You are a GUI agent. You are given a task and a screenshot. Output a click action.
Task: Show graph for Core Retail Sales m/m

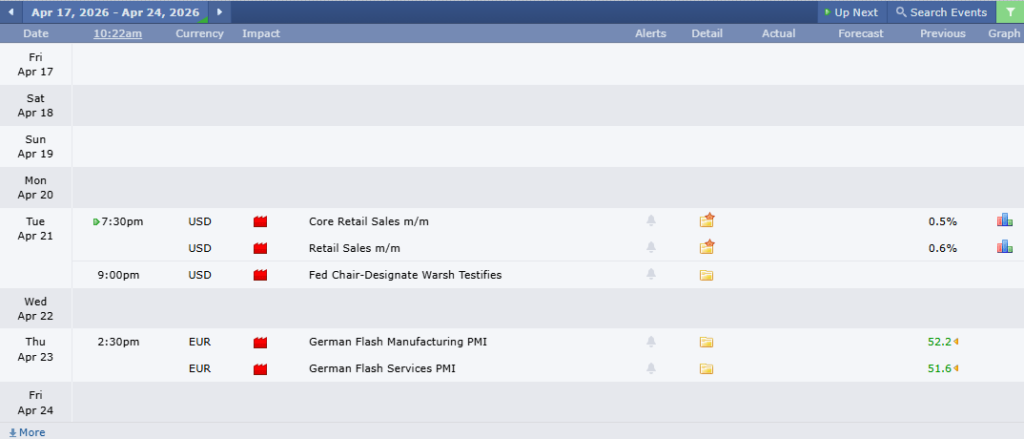click(1004, 221)
